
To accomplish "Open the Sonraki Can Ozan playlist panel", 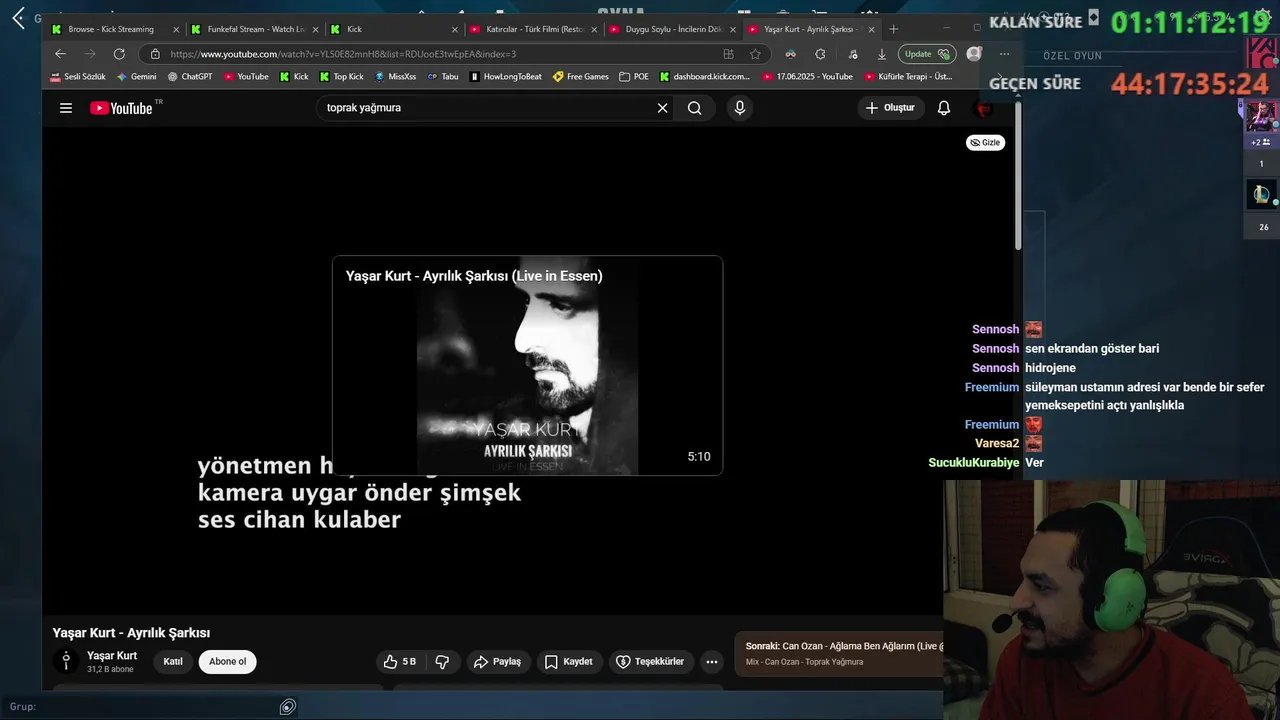I will tap(840, 653).
